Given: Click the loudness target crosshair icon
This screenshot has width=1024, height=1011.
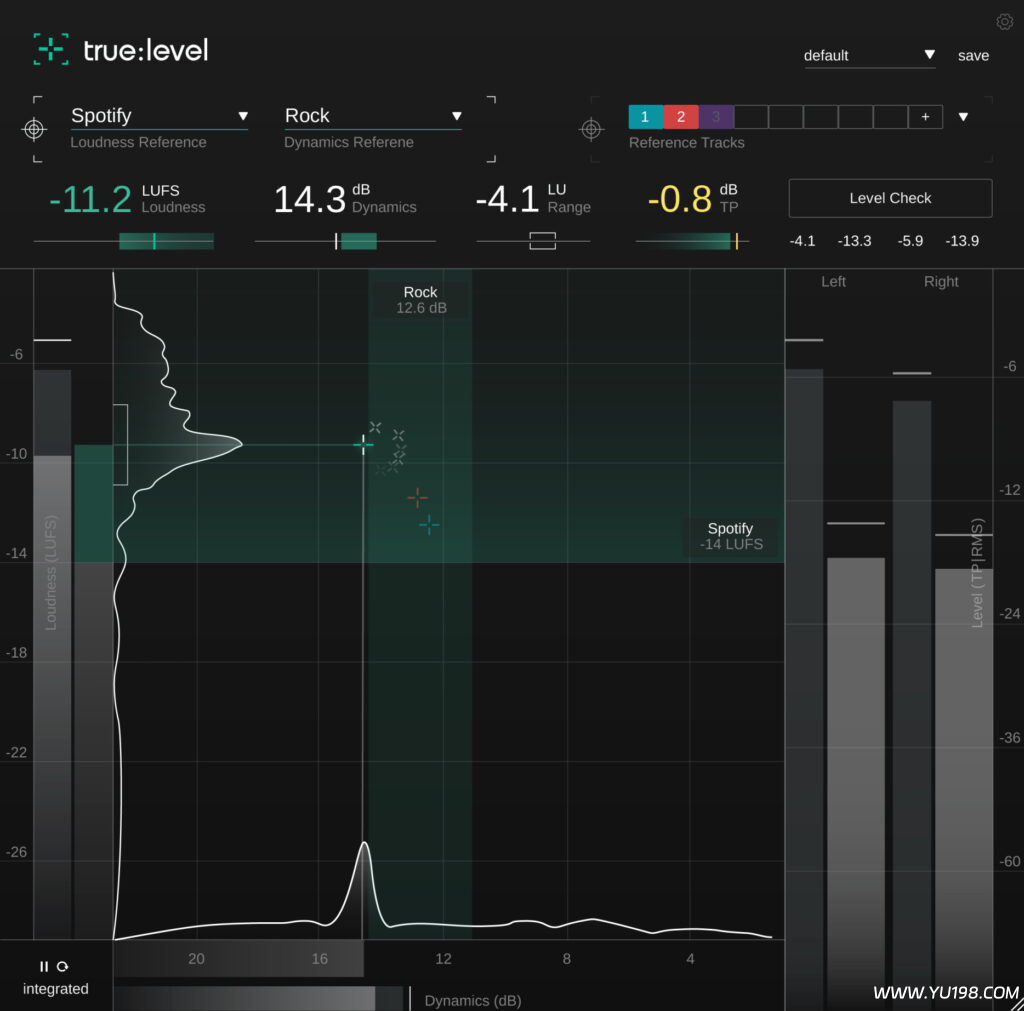Looking at the screenshot, I should pyautogui.click(x=35, y=130).
